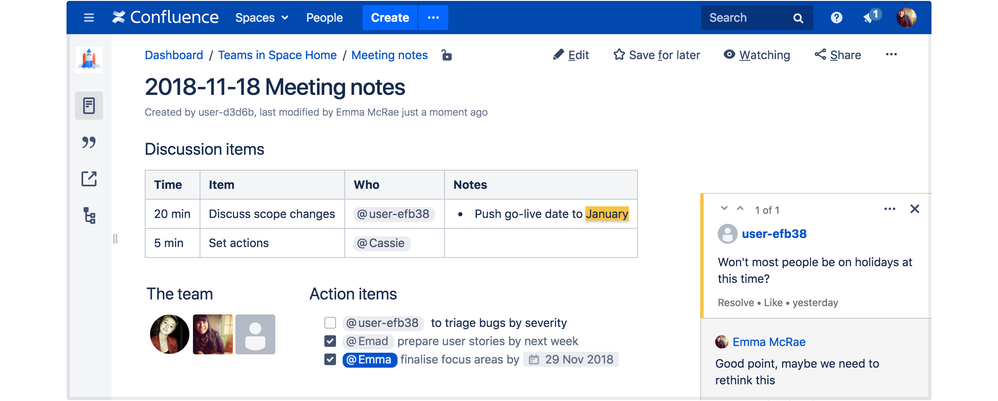Viewport: 998px width, 401px height.
Task: Toggle Watching for this page
Action: (757, 55)
